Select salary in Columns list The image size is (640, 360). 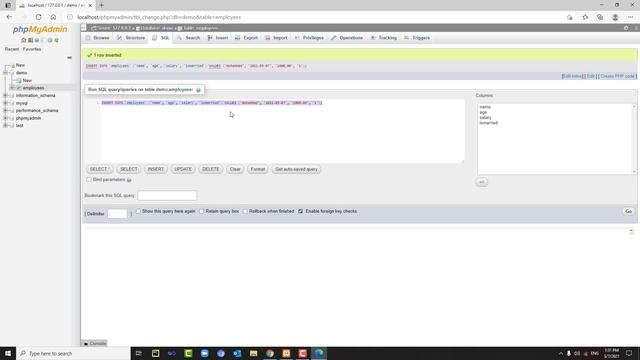click(x=486, y=118)
